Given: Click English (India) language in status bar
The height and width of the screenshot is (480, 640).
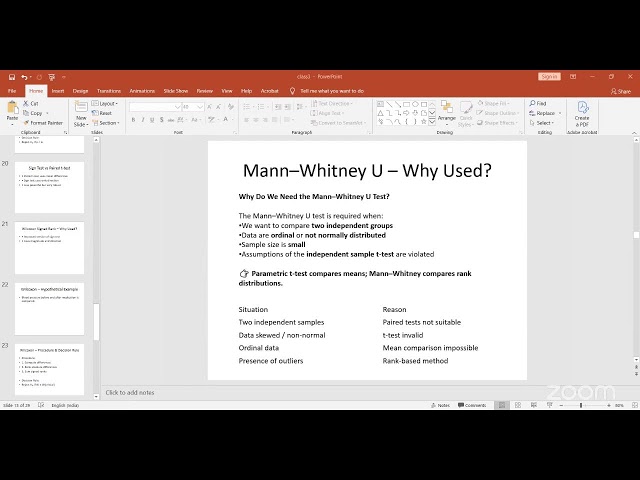Looking at the screenshot, I should [65, 405].
